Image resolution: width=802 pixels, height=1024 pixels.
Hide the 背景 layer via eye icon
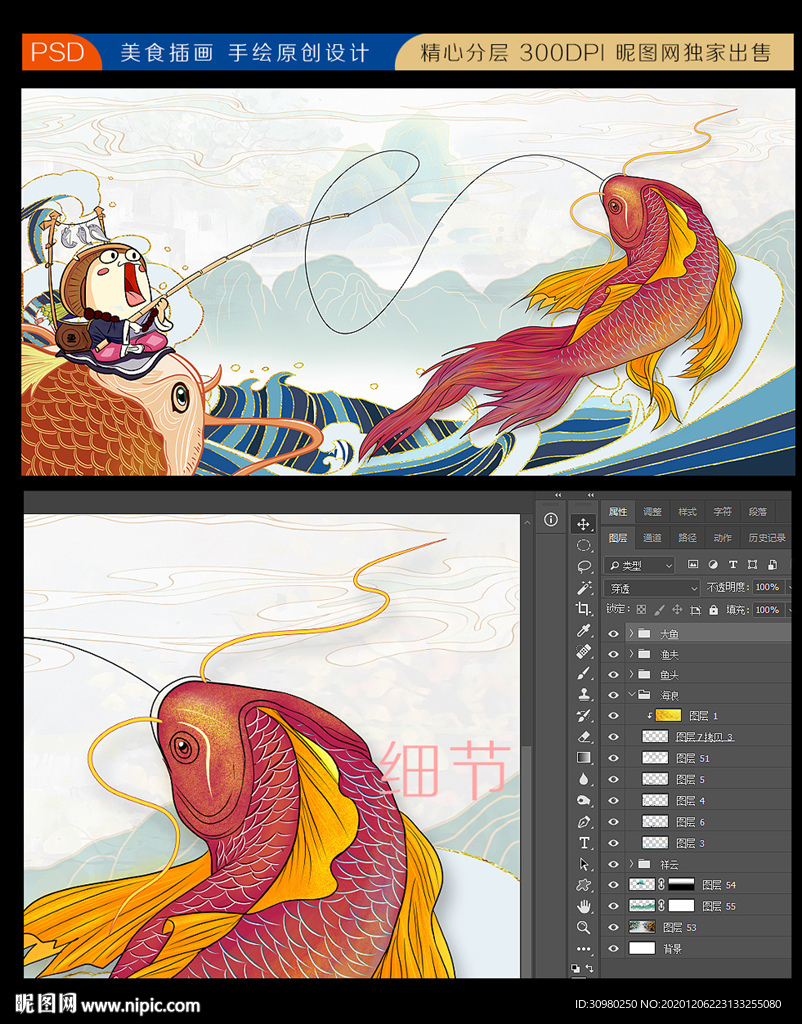613,948
